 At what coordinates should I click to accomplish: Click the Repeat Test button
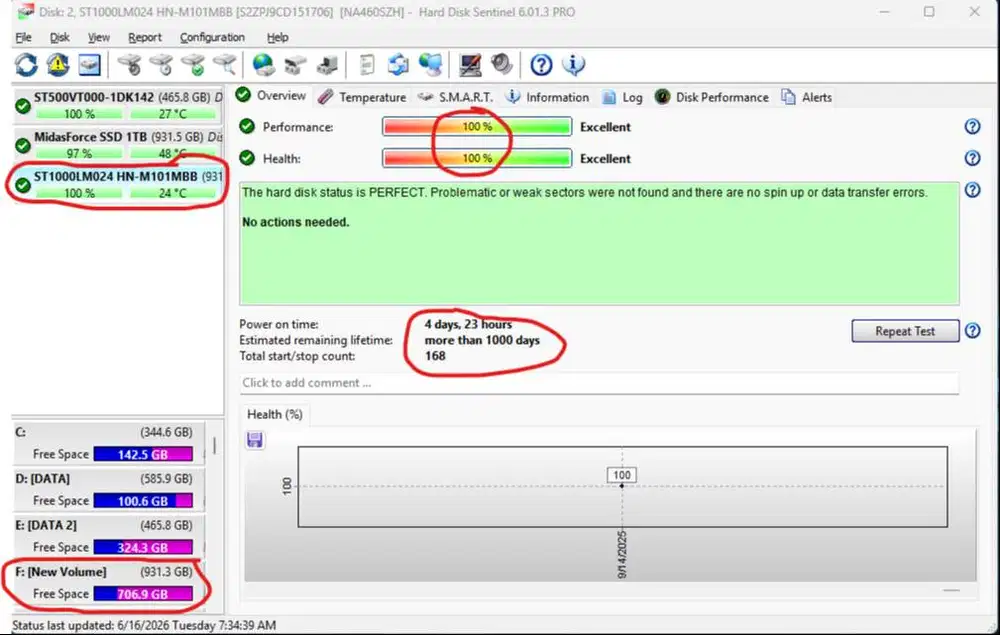pyautogui.click(x=905, y=331)
